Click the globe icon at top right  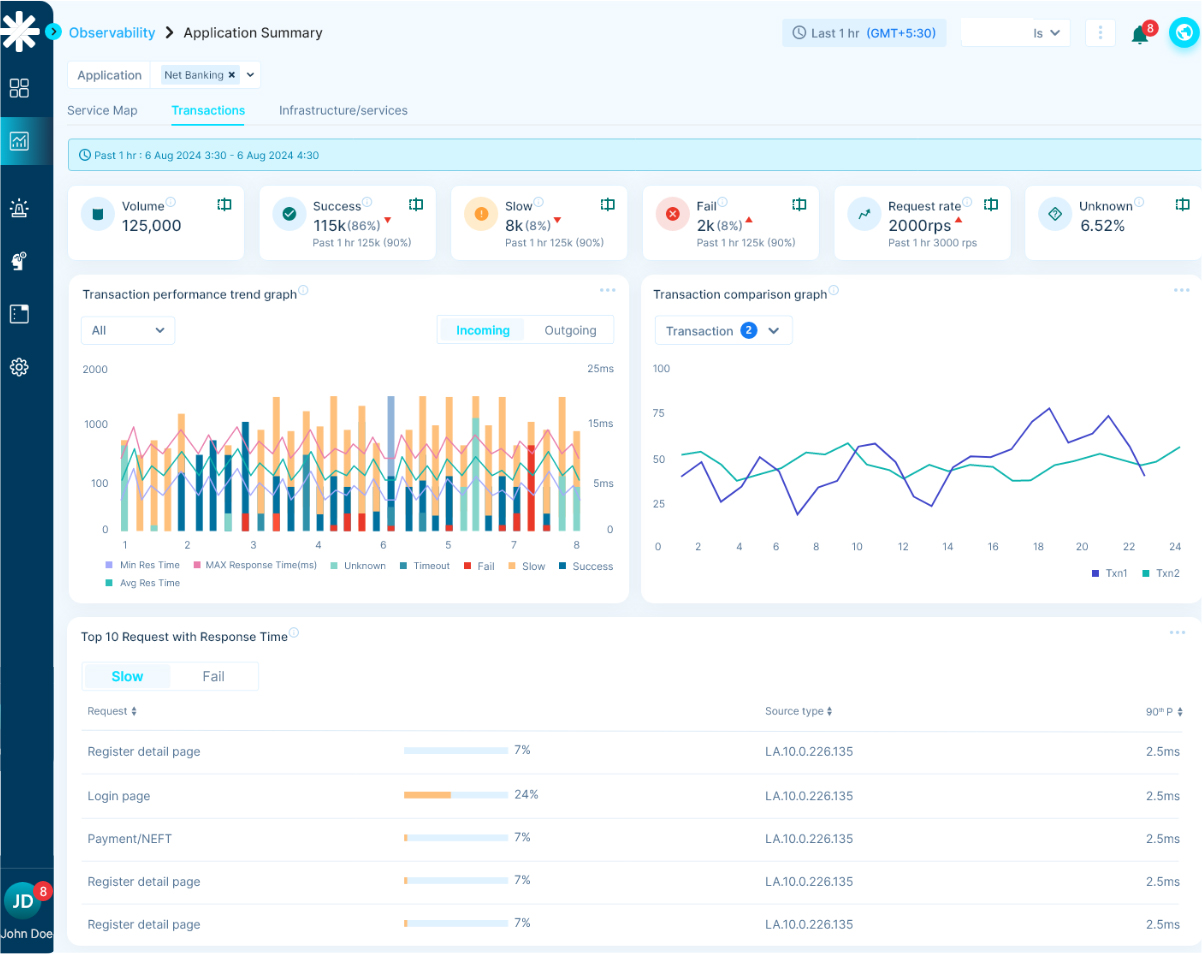point(1184,33)
